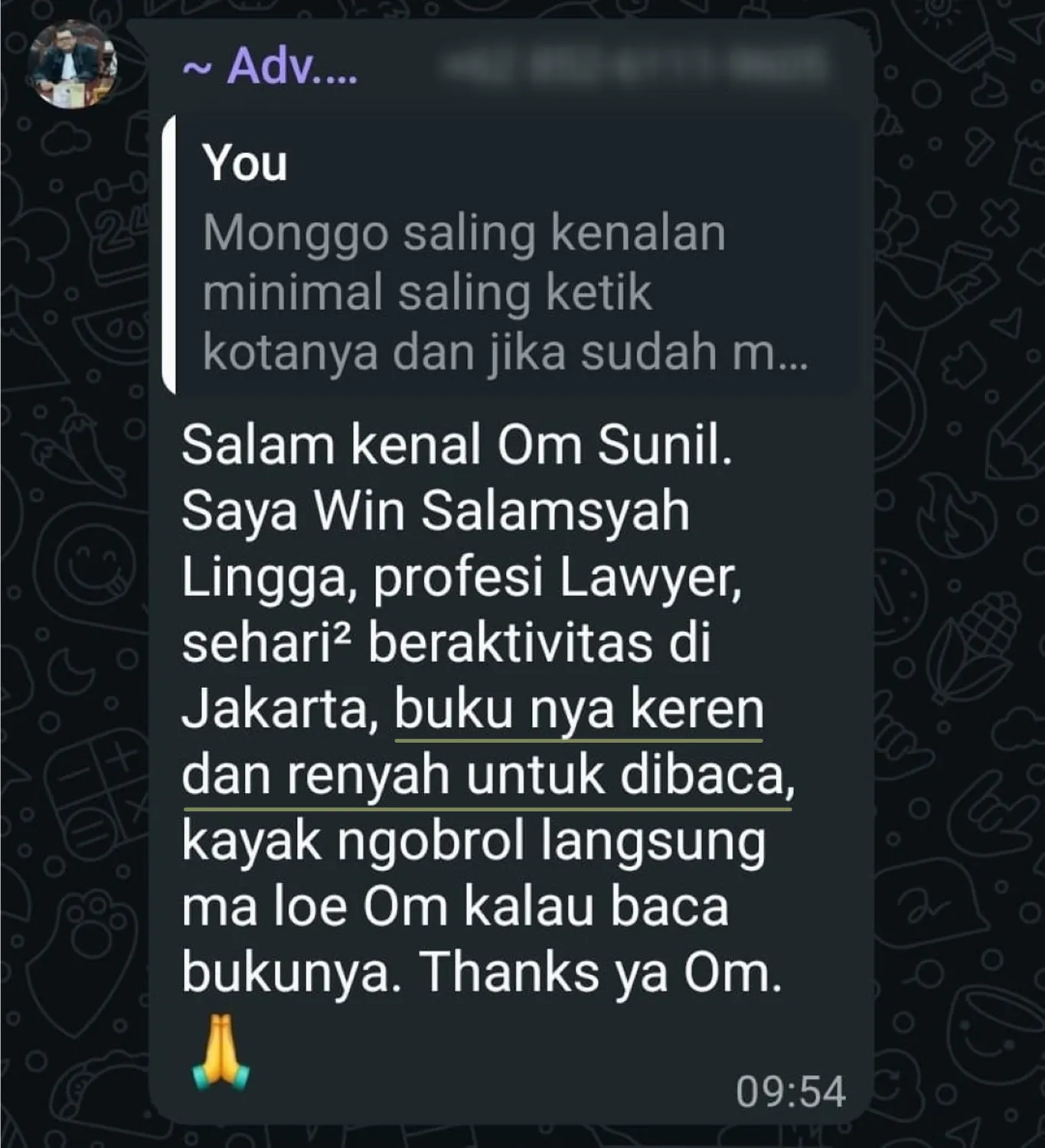Screen dimensions: 1045x1148
Task: Click the name line "Saya Win Salamsyah"
Action: pyautogui.click(x=436, y=511)
